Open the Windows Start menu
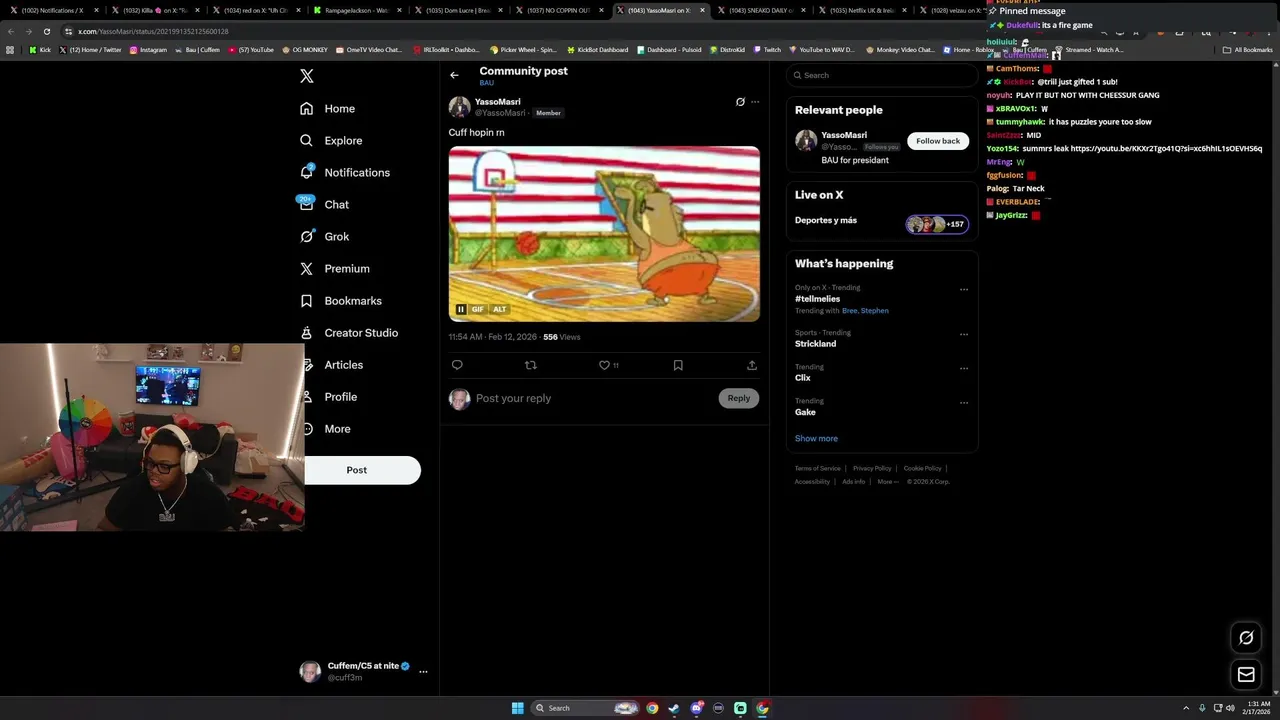The height and width of the screenshot is (720, 1280). pos(517,708)
